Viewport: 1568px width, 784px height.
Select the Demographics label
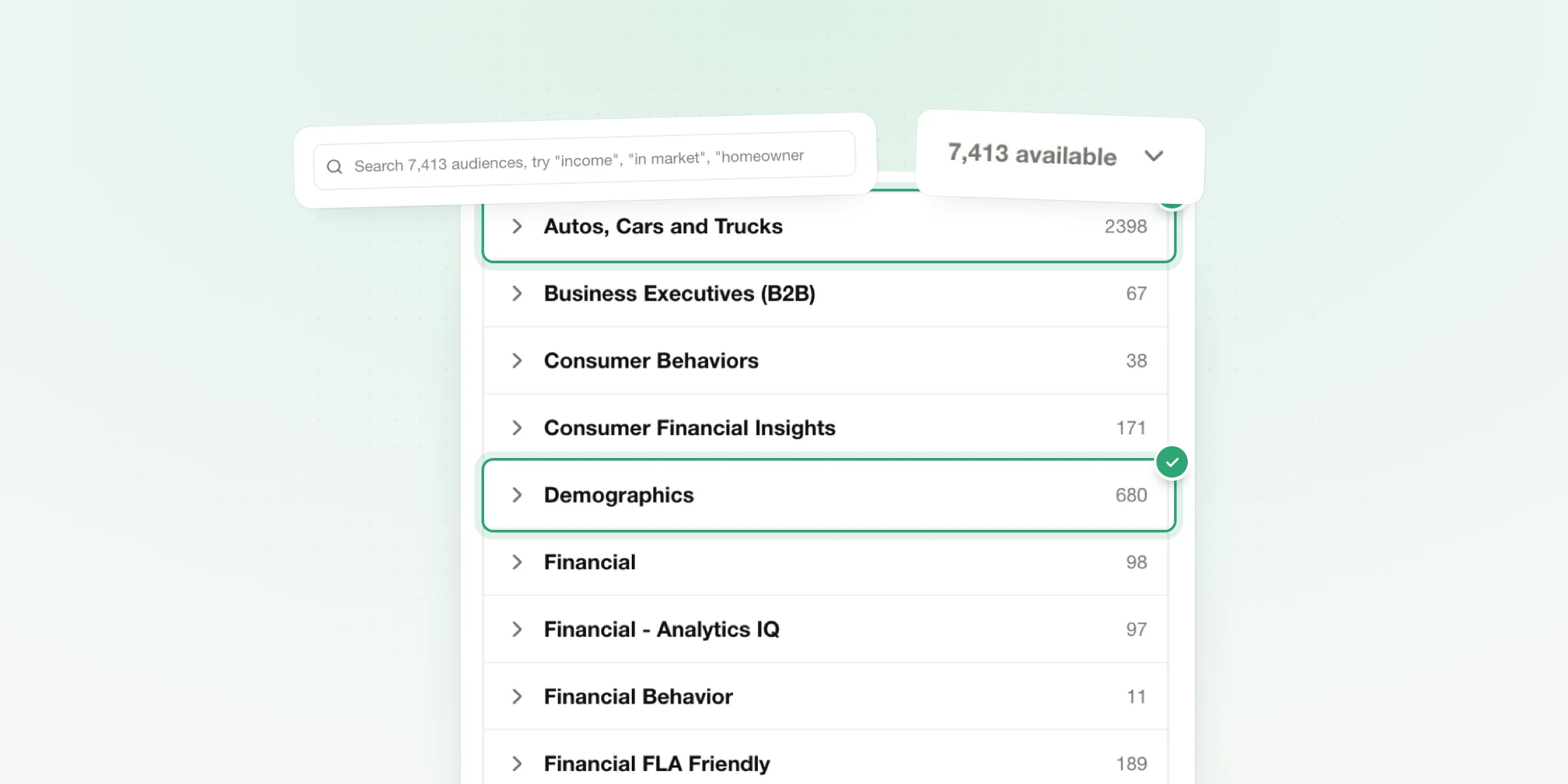(619, 495)
